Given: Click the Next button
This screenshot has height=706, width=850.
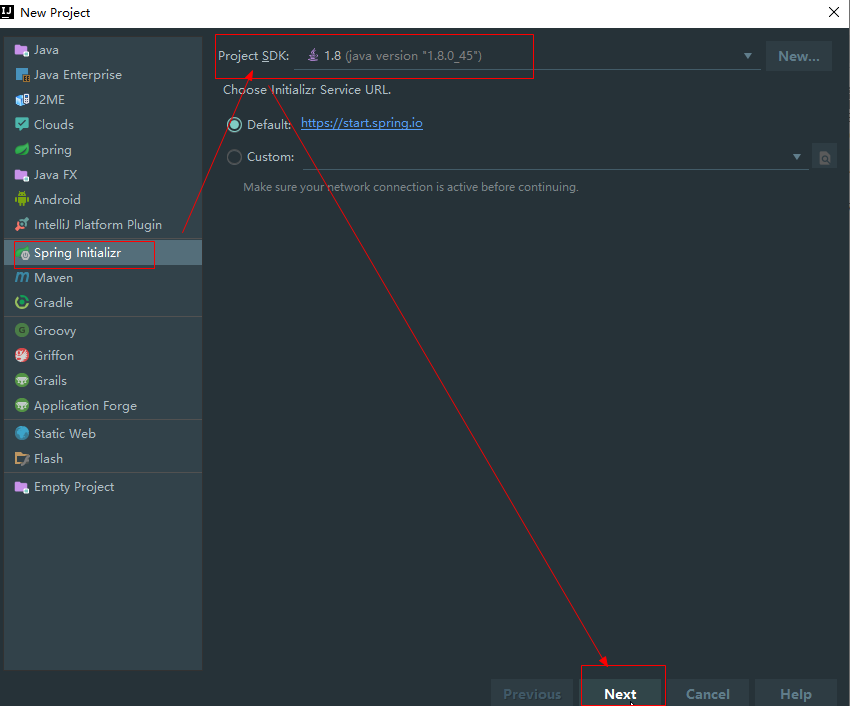Looking at the screenshot, I should 620,694.
